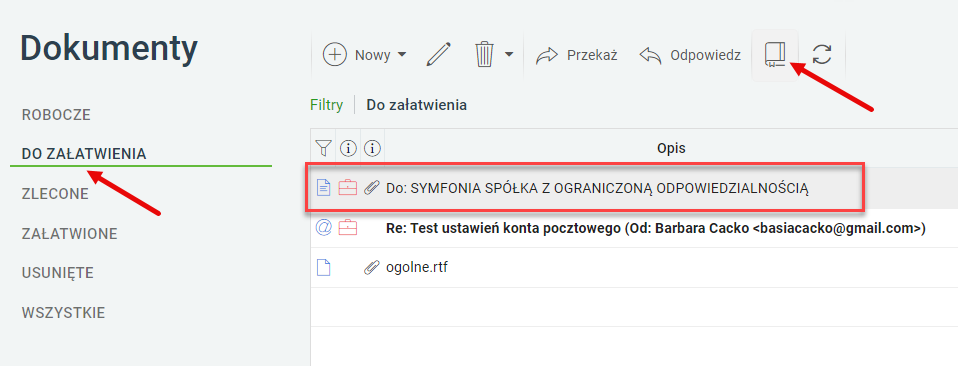
Task: Open the Filtry link
Action: [326, 105]
